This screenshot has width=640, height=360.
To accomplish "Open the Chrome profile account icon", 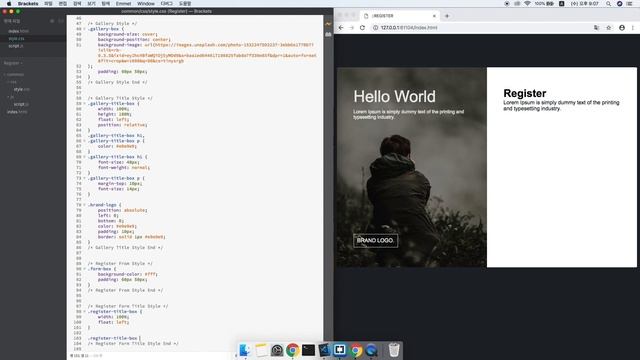I will pos(622,28).
